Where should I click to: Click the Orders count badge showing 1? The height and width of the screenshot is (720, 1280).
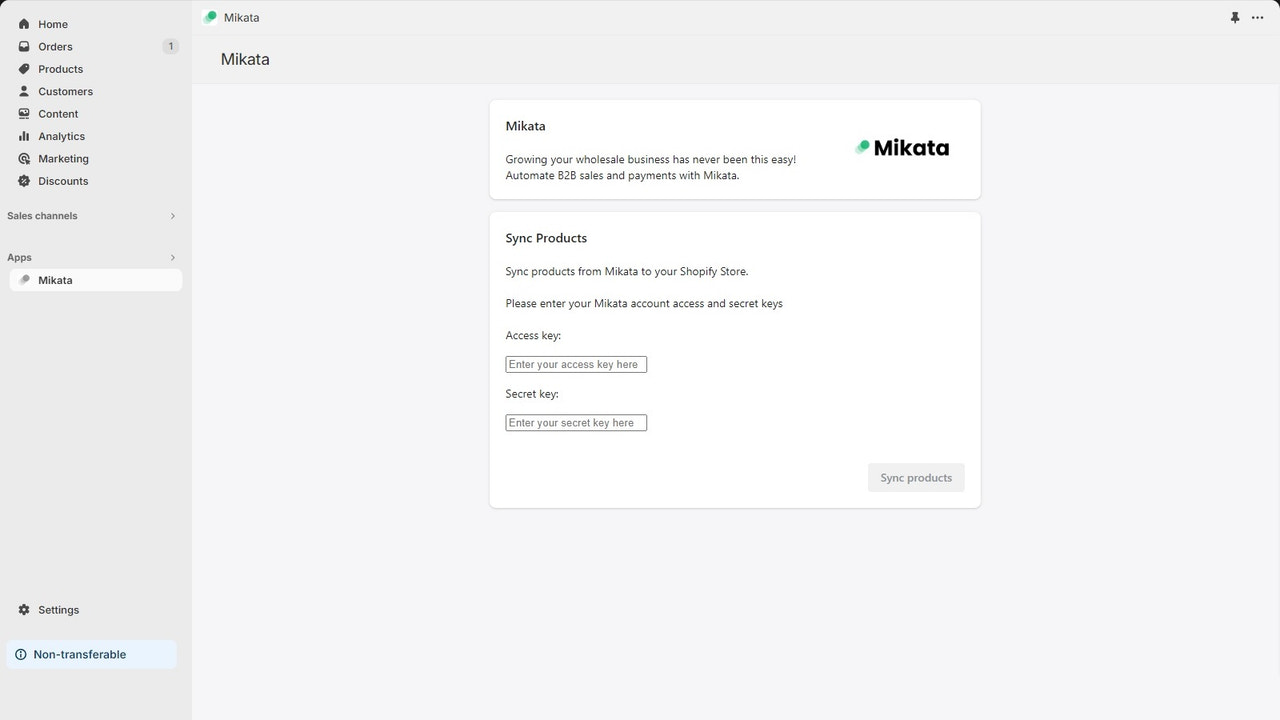click(170, 46)
